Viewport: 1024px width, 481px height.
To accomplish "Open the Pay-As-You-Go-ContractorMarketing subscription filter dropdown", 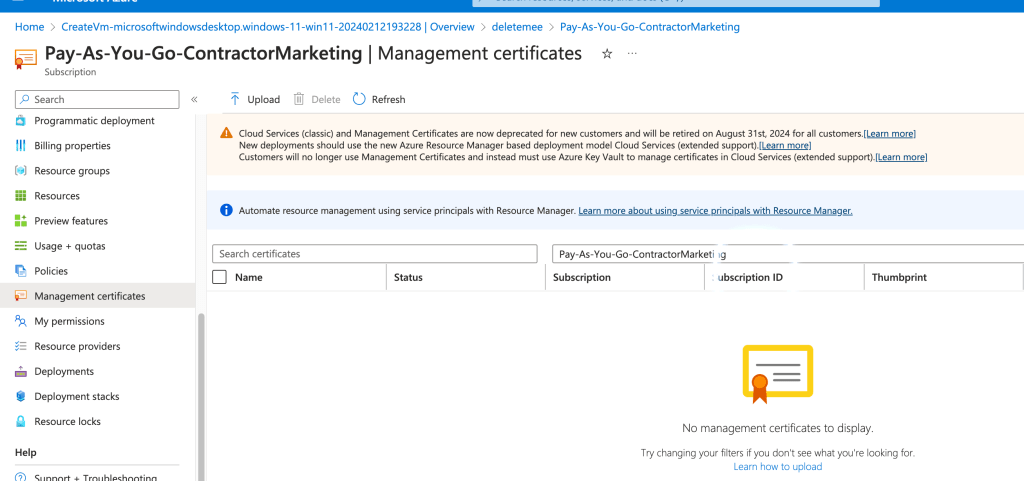I will (788, 254).
